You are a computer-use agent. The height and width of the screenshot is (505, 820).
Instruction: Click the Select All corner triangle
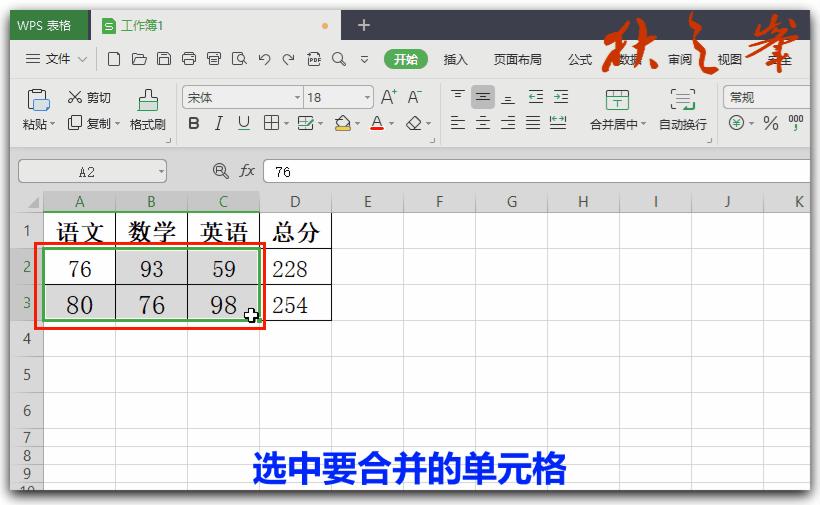click(33, 202)
